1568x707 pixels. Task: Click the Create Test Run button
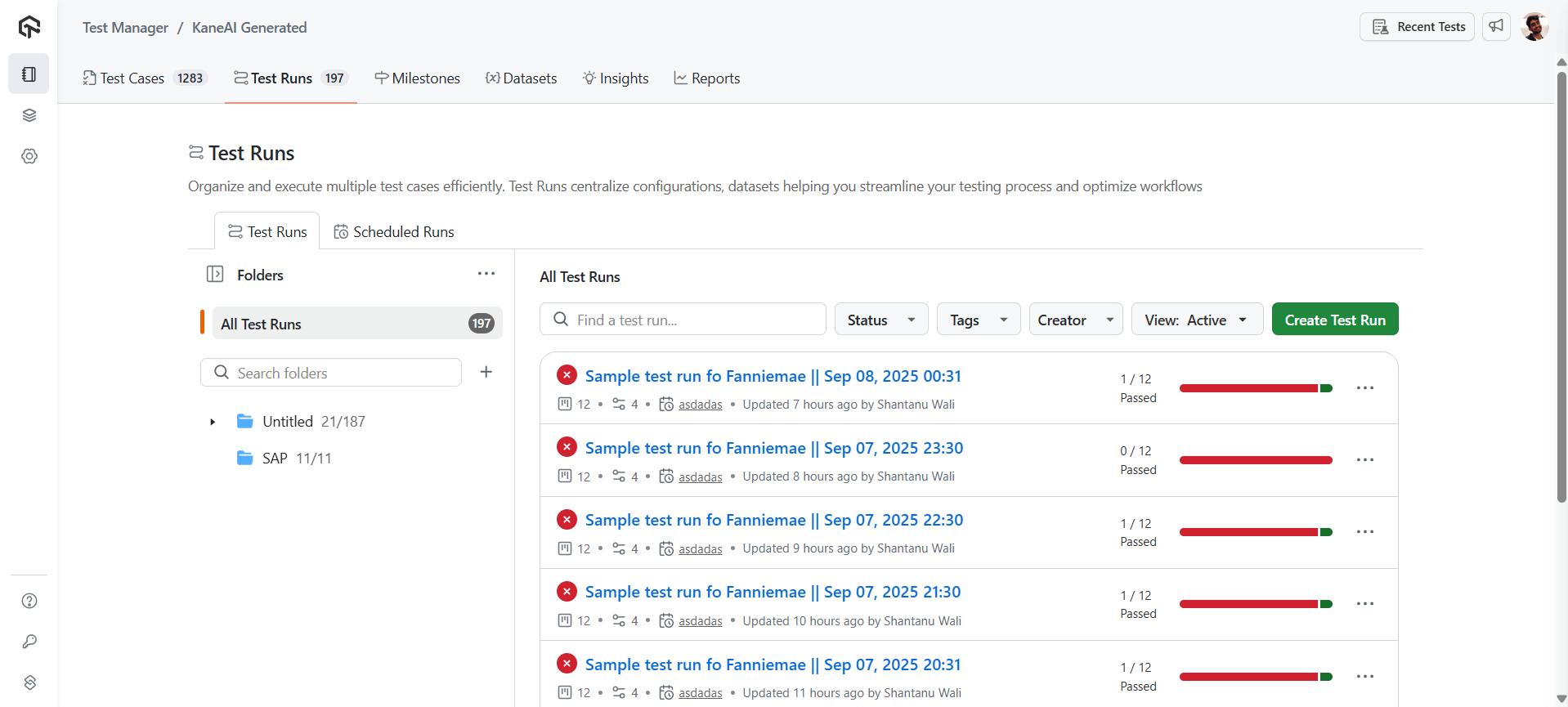[x=1334, y=320]
